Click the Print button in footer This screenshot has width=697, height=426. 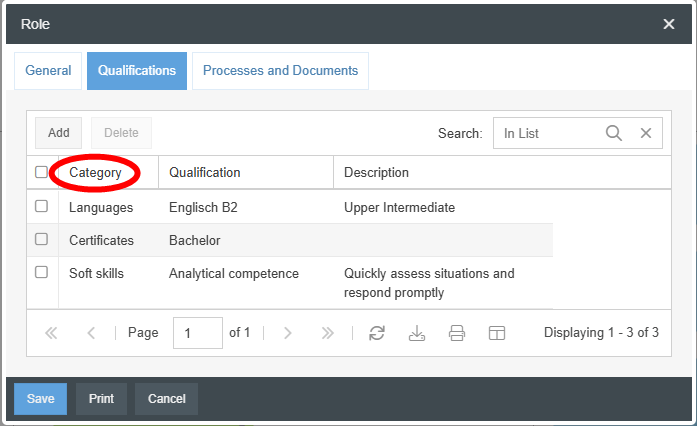[x=101, y=399]
